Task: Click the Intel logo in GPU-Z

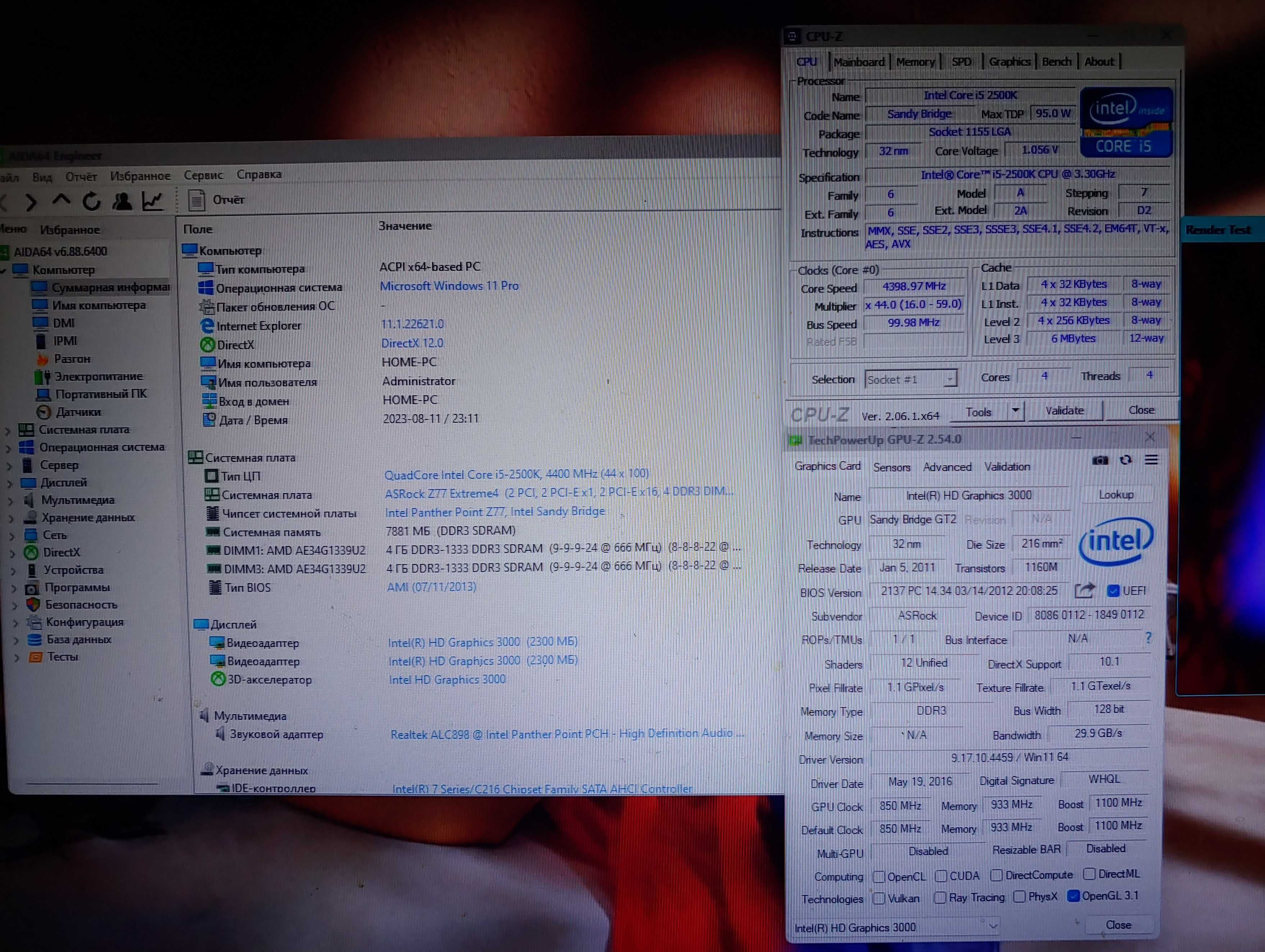Action: pyautogui.click(x=1116, y=541)
